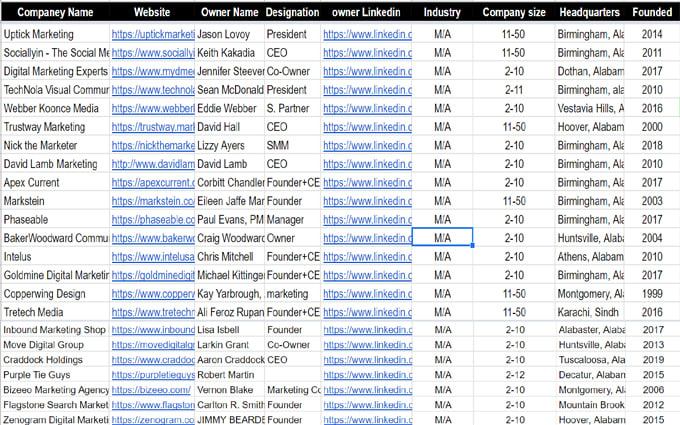
Task: Open Lisa Isbell's LinkedIn link
Action: point(368,330)
